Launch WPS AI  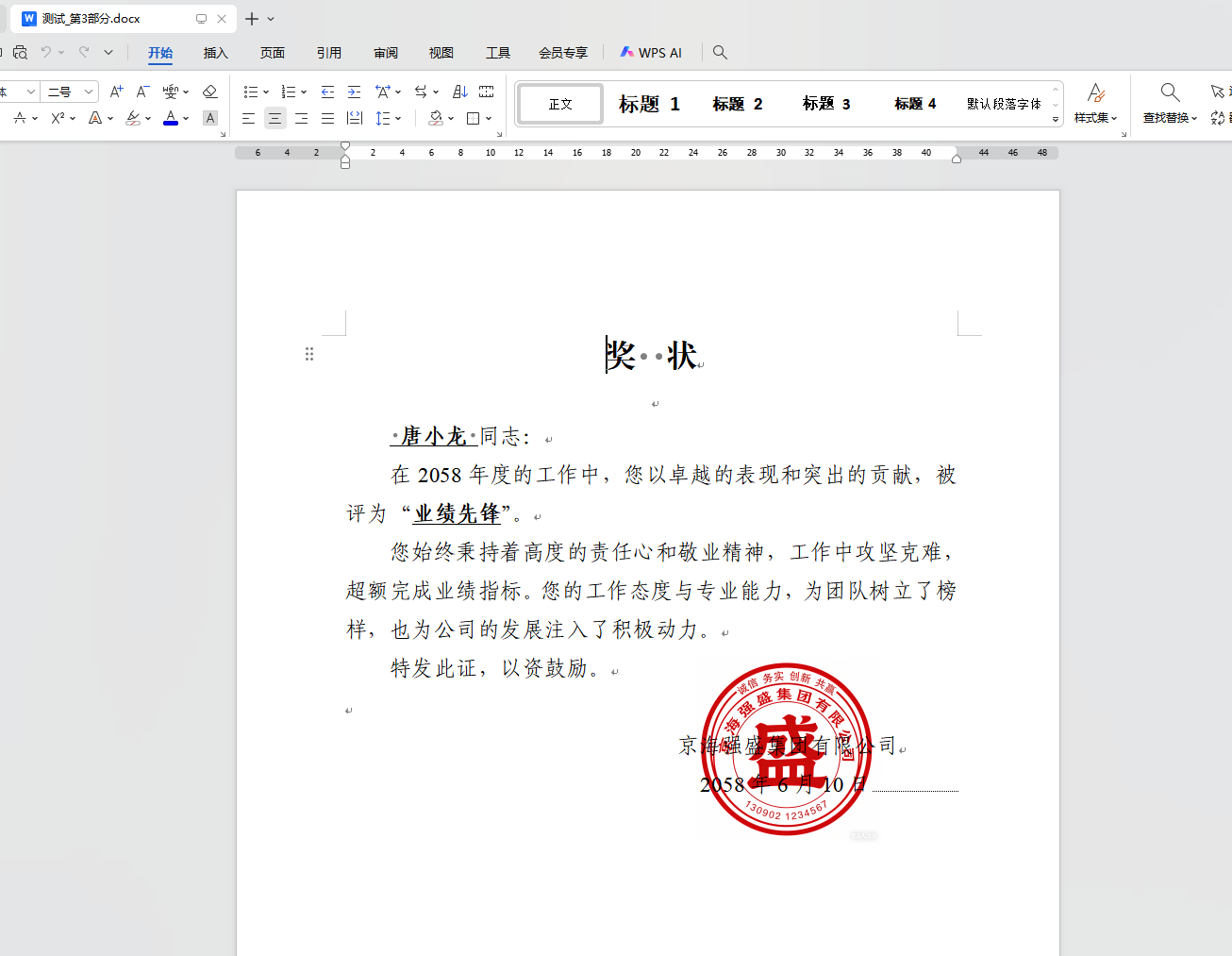(x=651, y=53)
